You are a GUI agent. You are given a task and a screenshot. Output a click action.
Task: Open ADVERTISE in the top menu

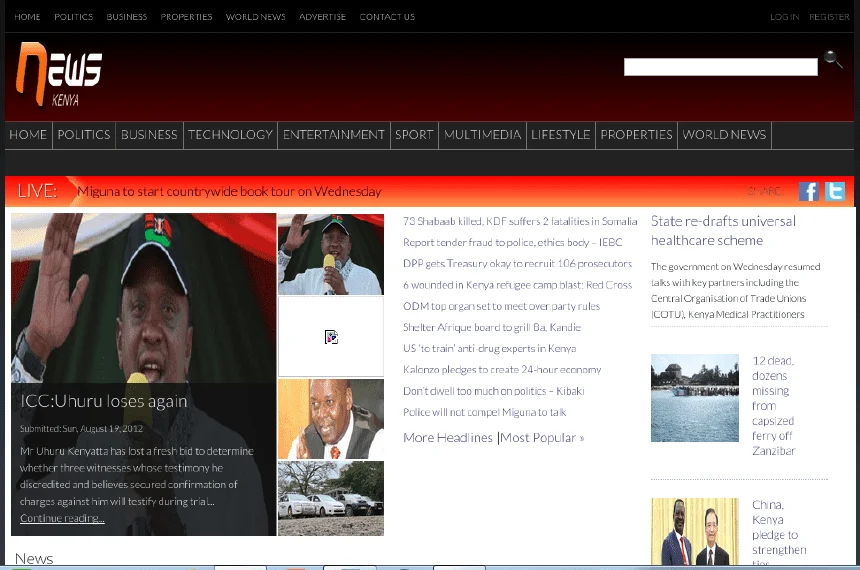(322, 17)
